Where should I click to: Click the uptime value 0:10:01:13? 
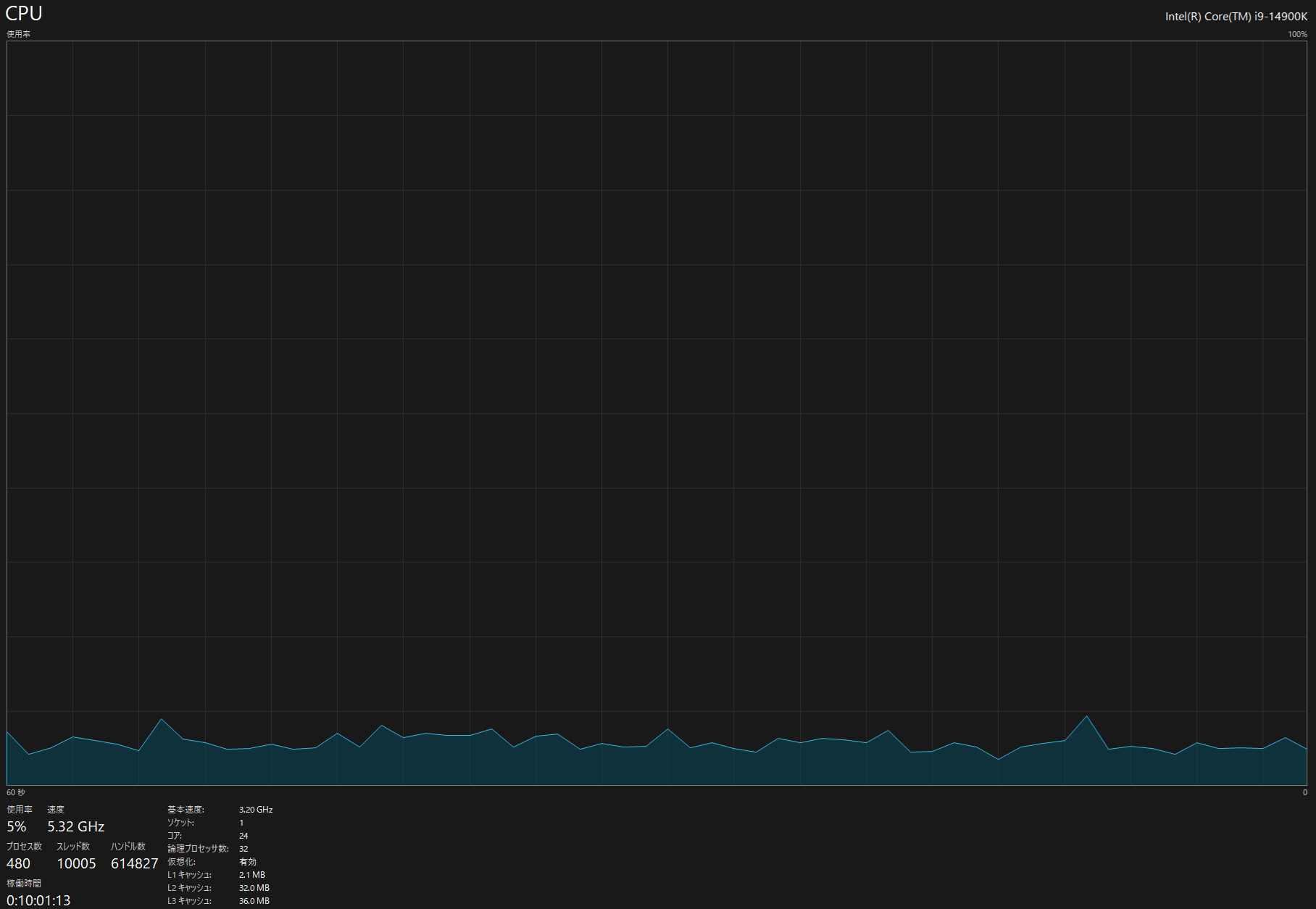(38, 900)
